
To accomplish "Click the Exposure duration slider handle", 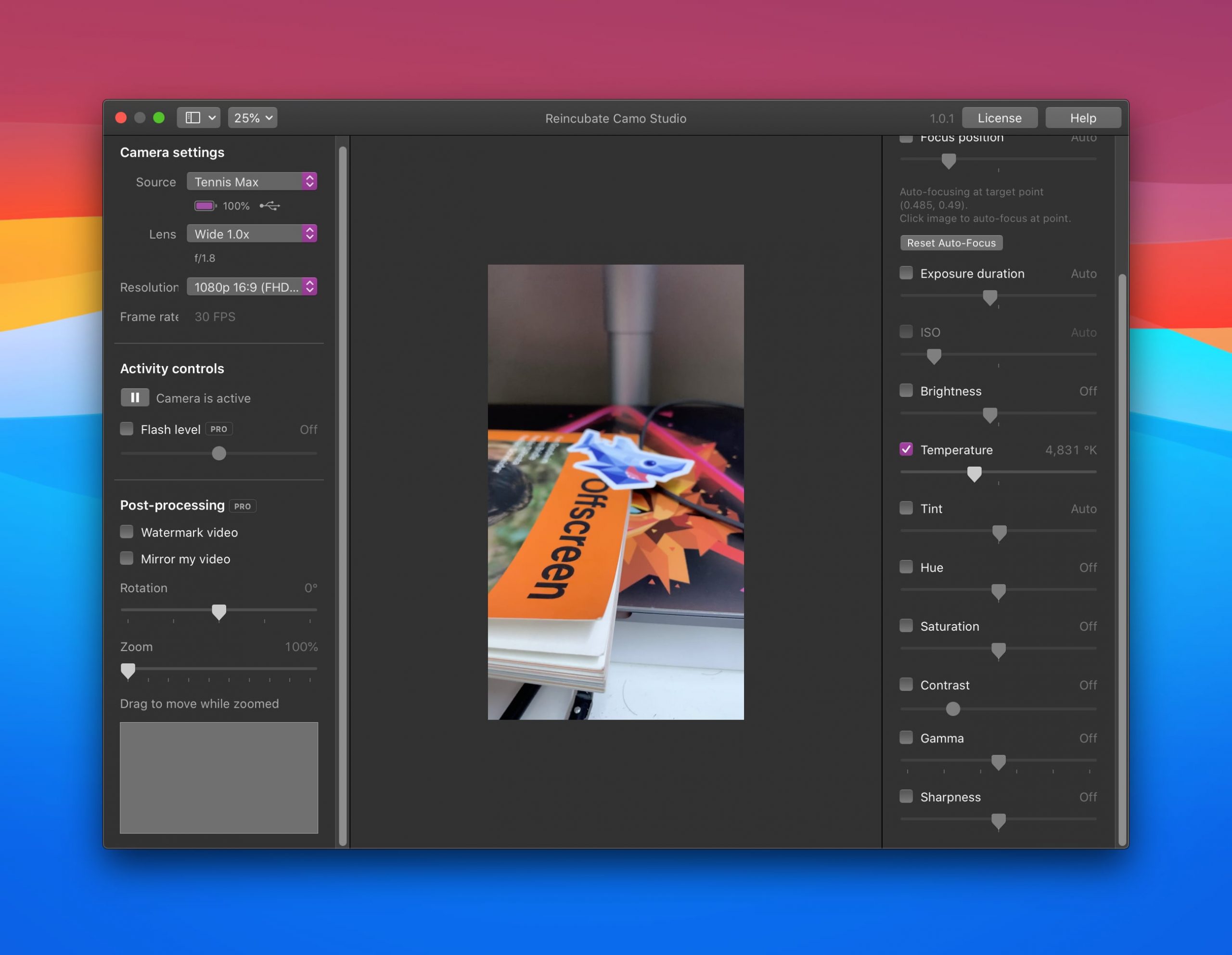I will 989,297.
